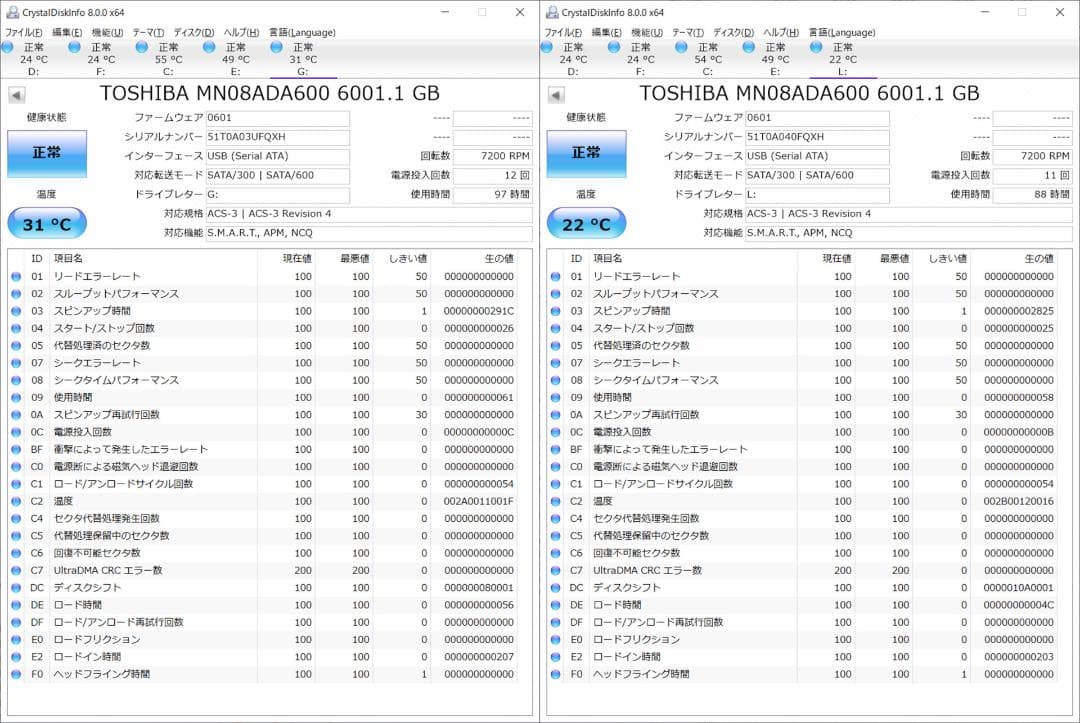This screenshot has height=723, width=1080.
Task: Open ヘルプ menu in right window
Action: pos(781,32)
